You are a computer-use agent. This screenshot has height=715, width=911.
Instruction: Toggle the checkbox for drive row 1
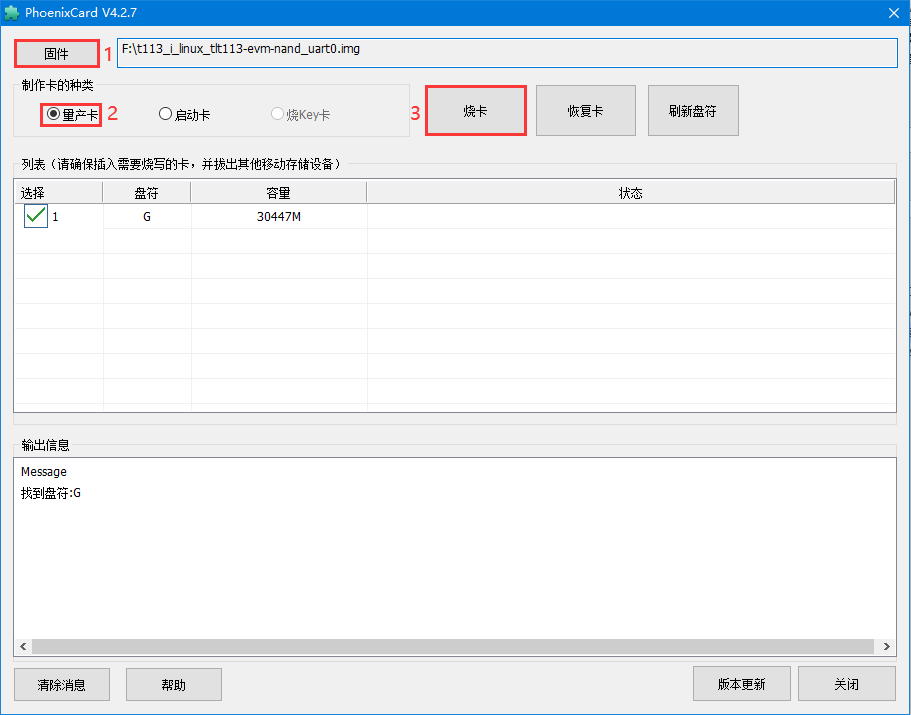click(x=35, y=216)
